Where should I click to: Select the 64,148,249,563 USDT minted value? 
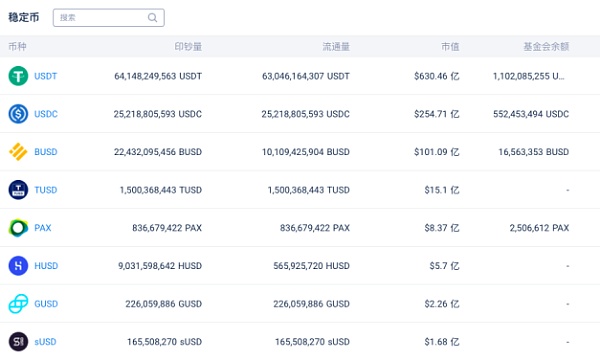pyautogui.click(x=158, y=76)
